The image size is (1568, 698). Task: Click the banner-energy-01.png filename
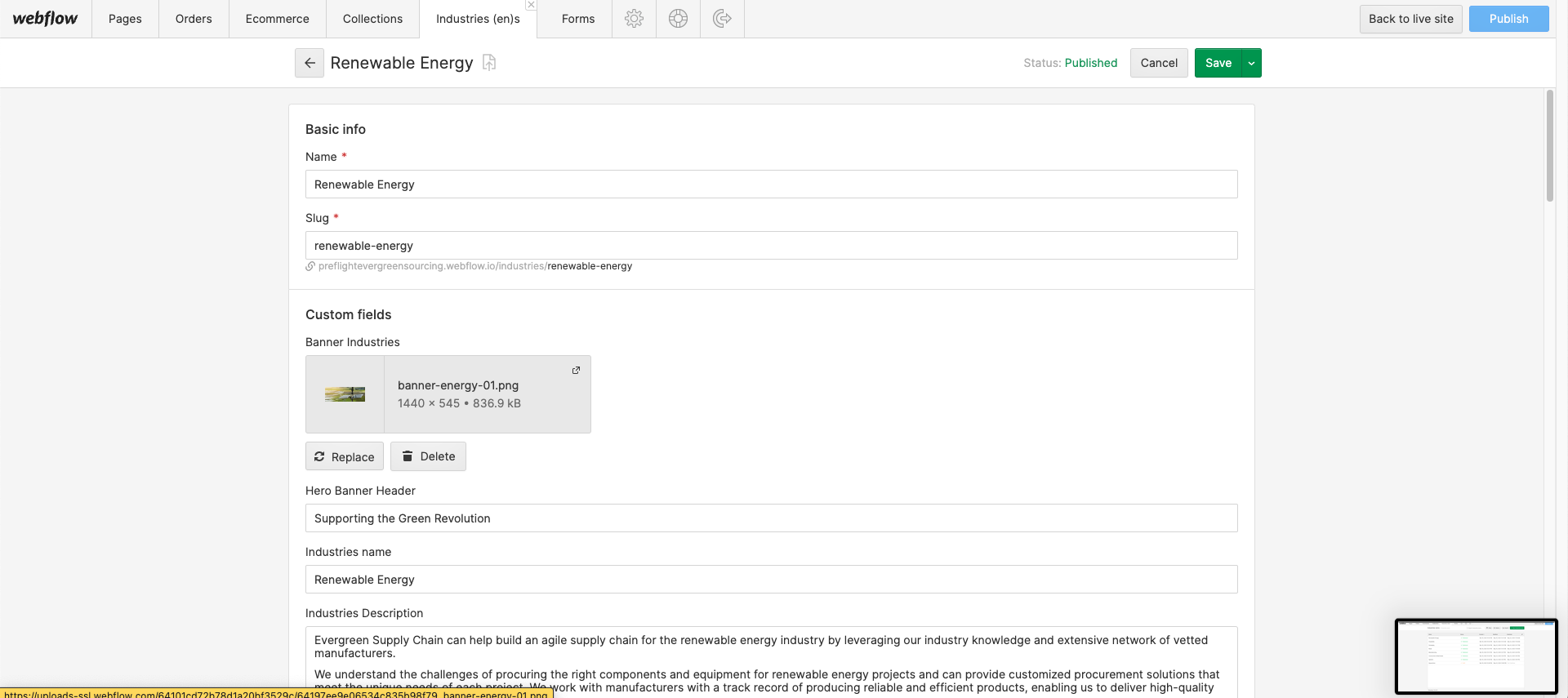[x=458, y=385]
